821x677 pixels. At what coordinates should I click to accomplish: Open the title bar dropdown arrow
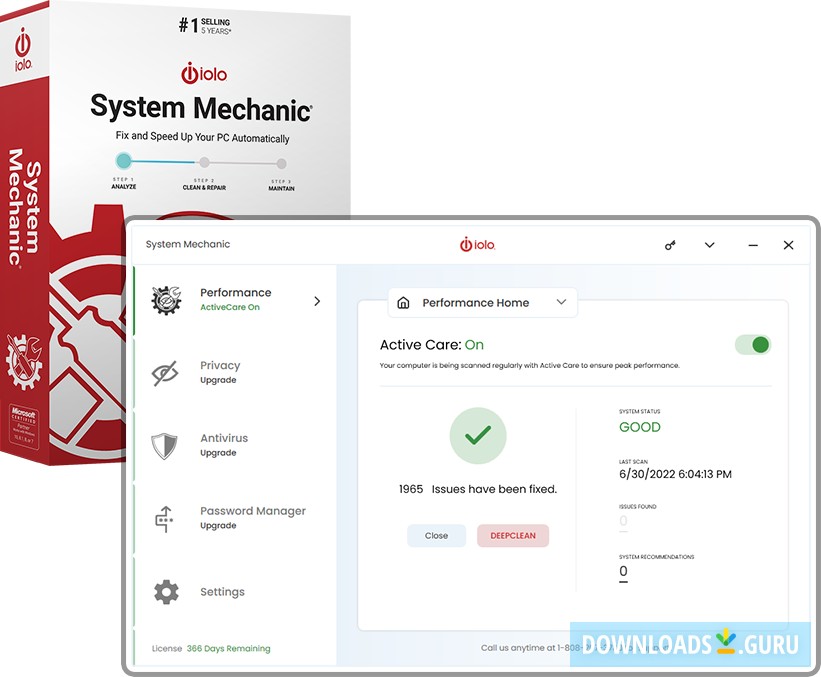pos(710,244)
